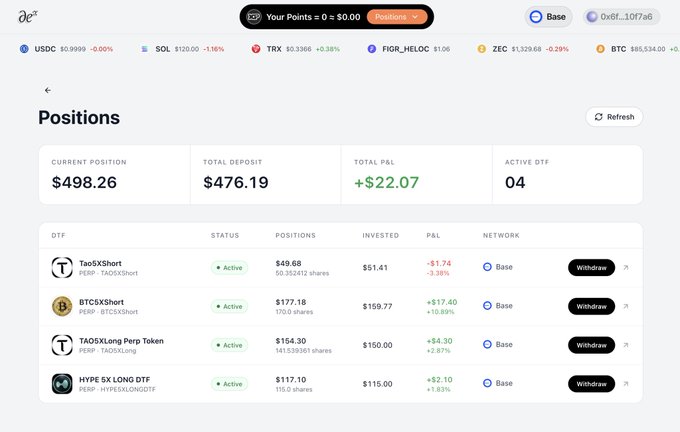The image size is (680, 432).
Task: Click the NETWORK column header
Action: coord(501,236)
